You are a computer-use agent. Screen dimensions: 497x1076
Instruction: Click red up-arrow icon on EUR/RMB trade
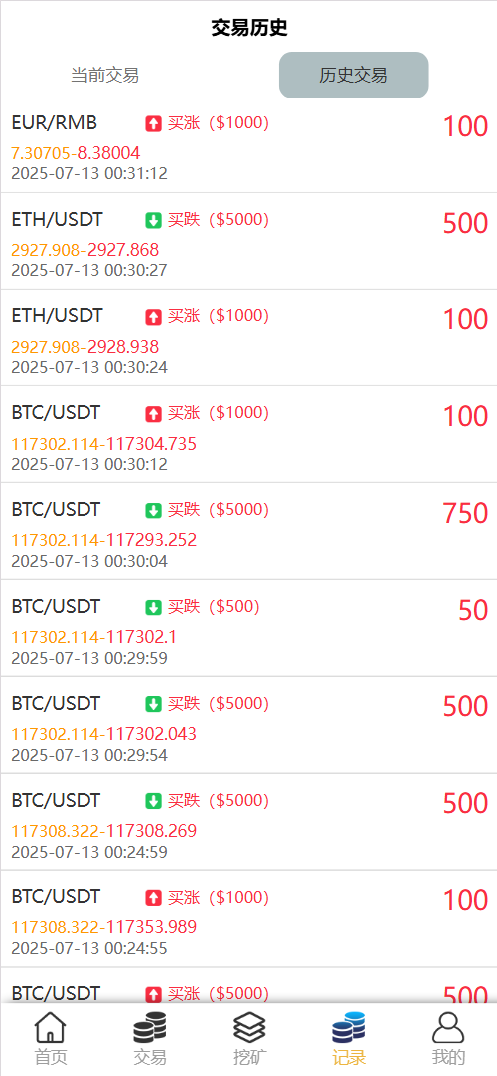coord(153,124)
